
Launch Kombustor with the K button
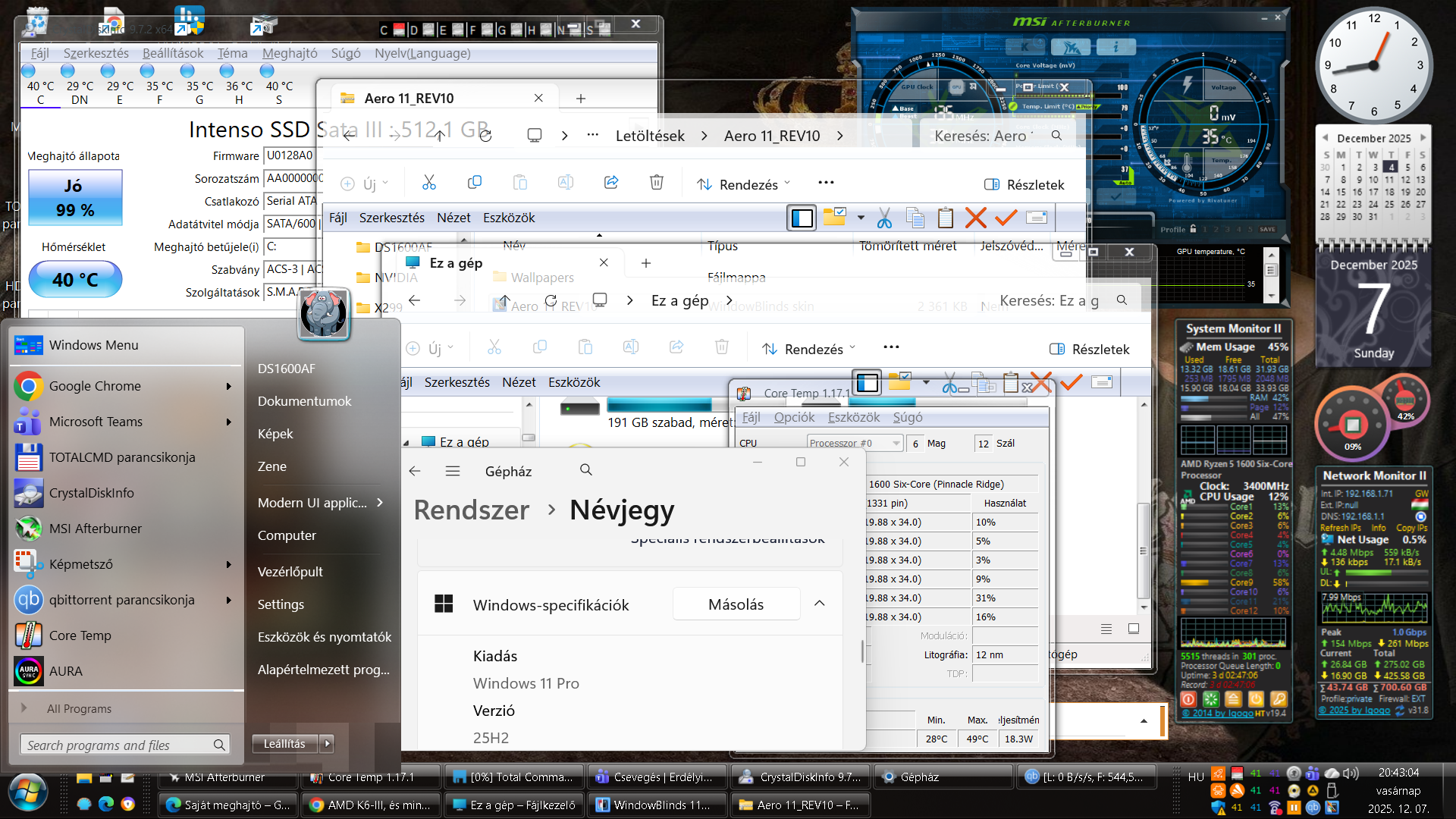(x=1025, y=47)
